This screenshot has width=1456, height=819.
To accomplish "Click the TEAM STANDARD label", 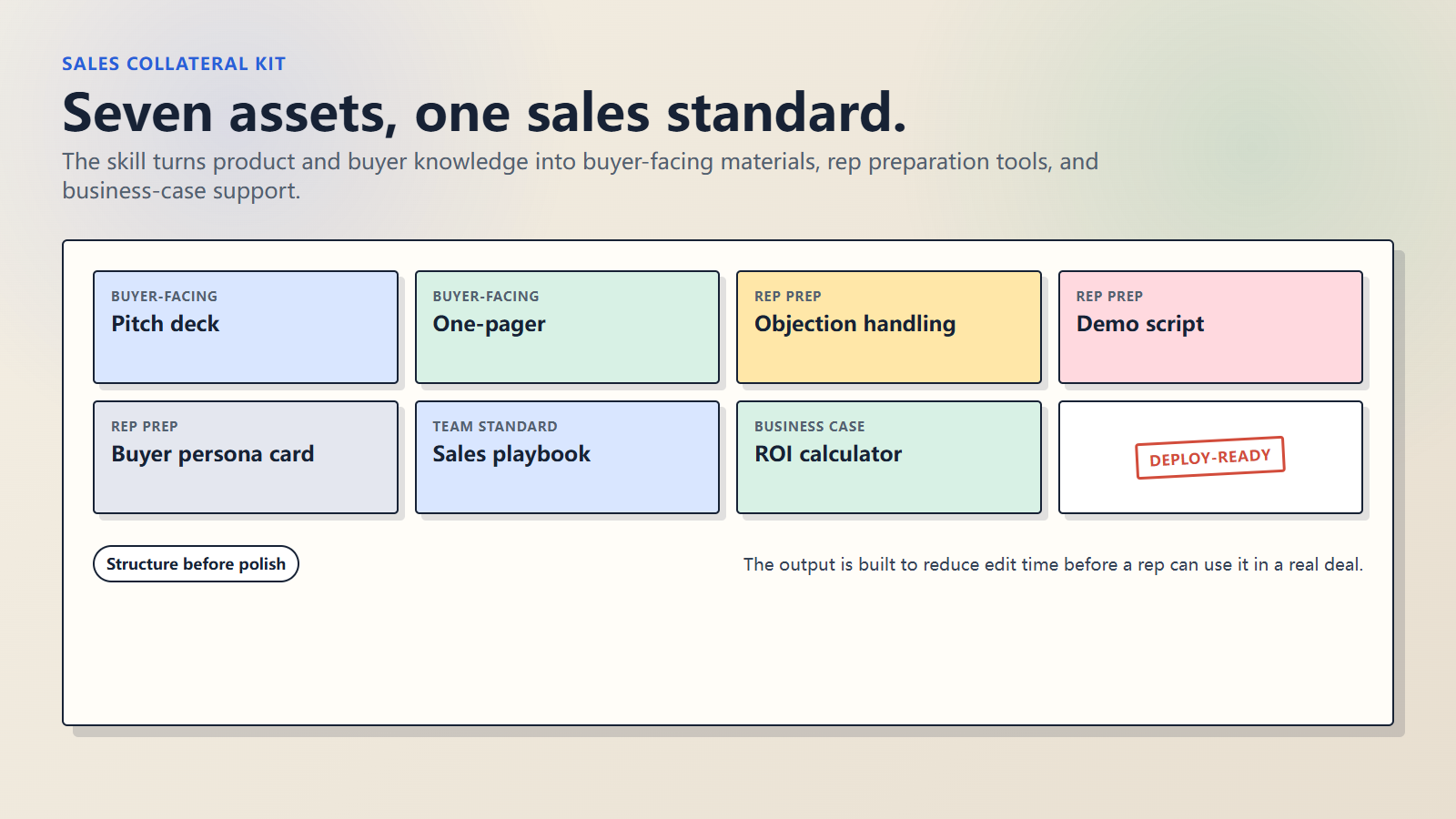I will point(495,426).
